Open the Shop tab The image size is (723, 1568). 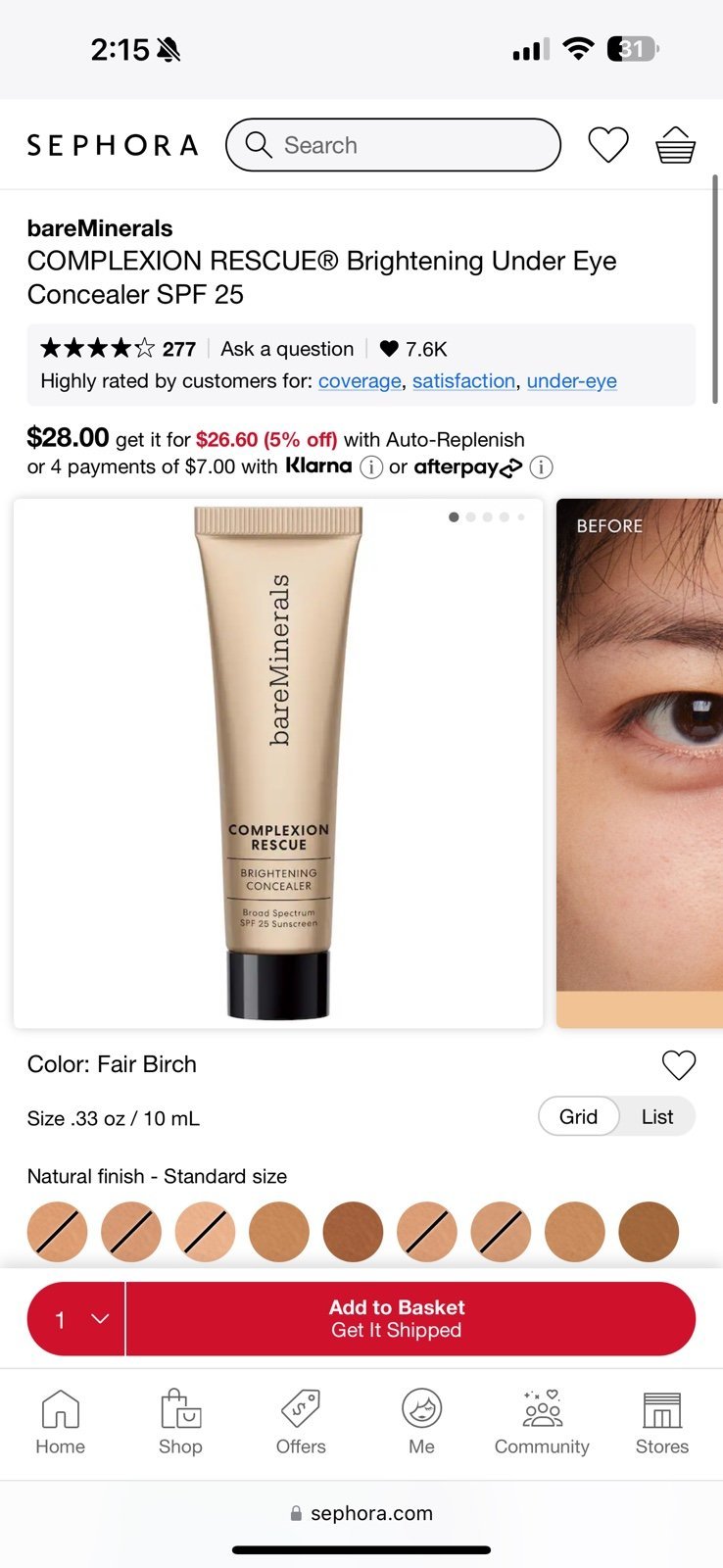pos(180,1423)
